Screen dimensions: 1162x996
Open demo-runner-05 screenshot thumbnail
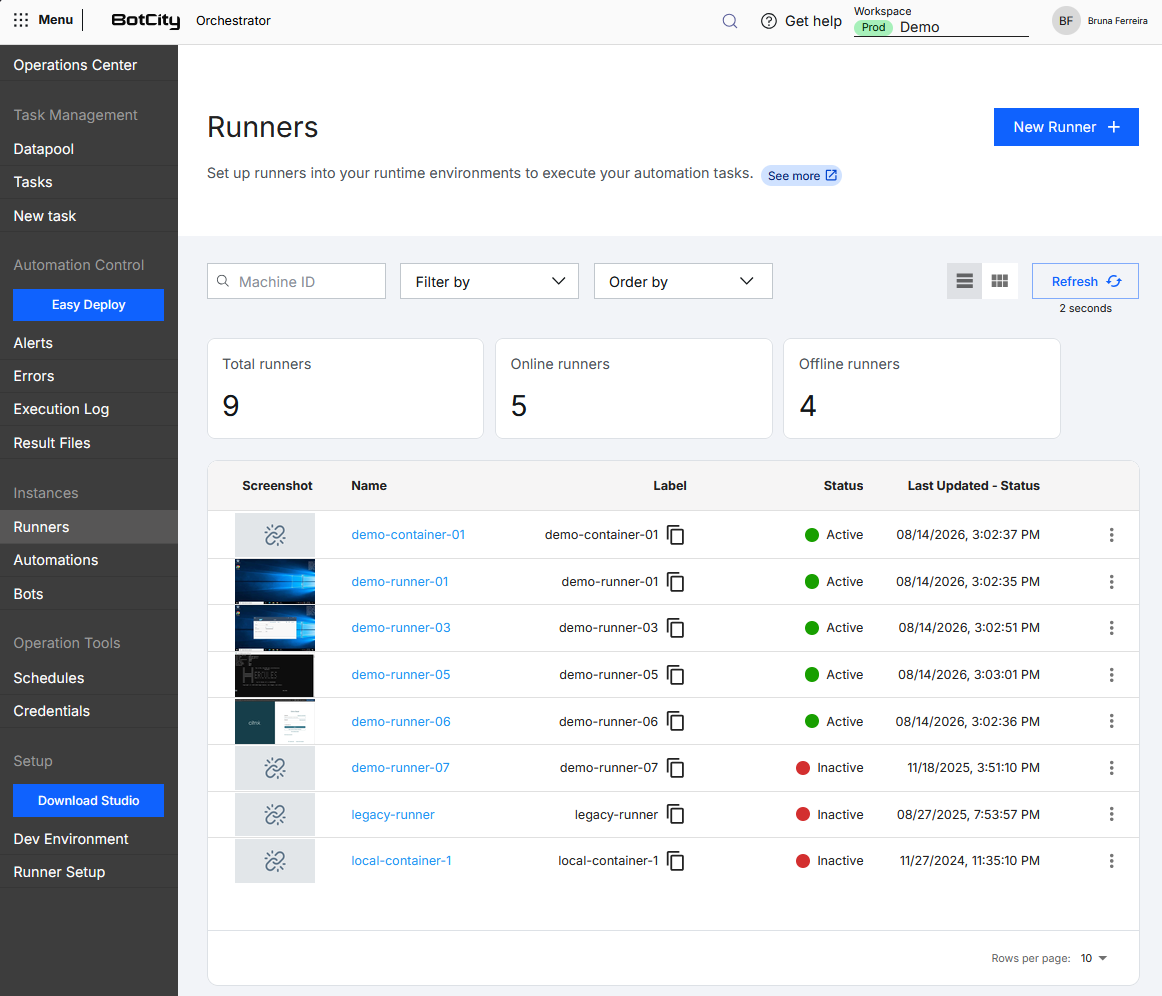click(275, 674)
